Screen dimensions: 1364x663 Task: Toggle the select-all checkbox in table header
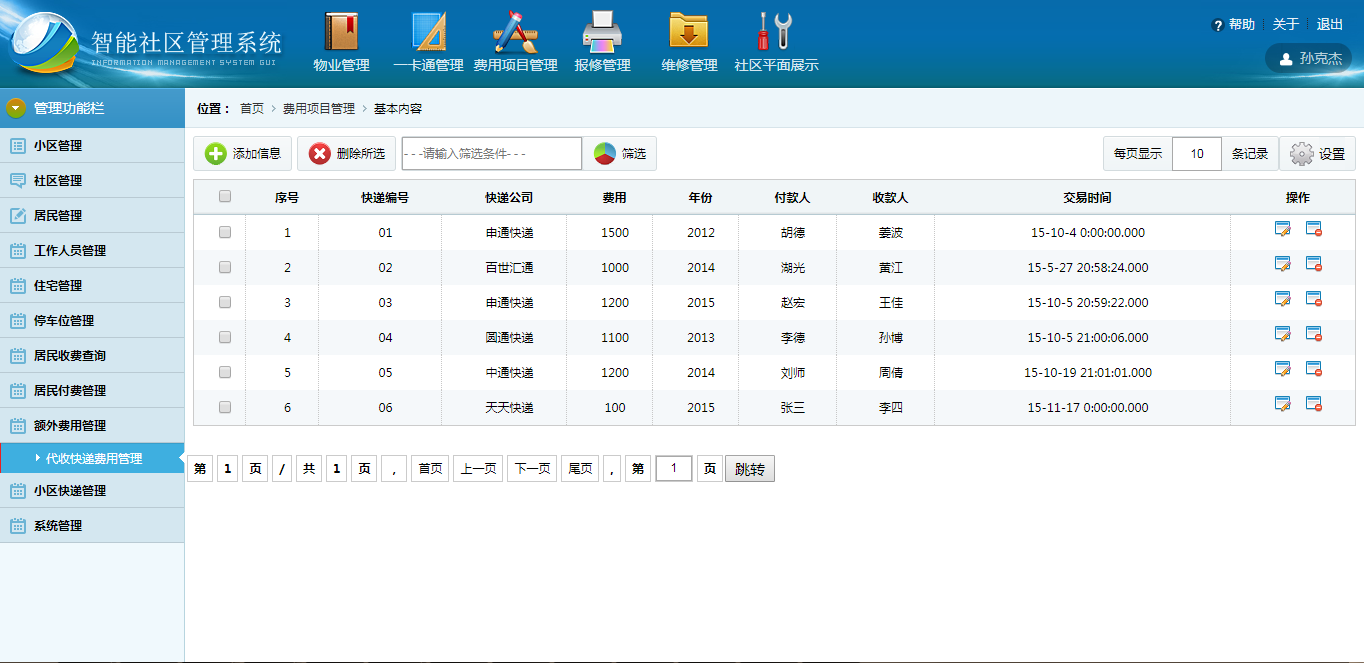click(x=225, y=197)
